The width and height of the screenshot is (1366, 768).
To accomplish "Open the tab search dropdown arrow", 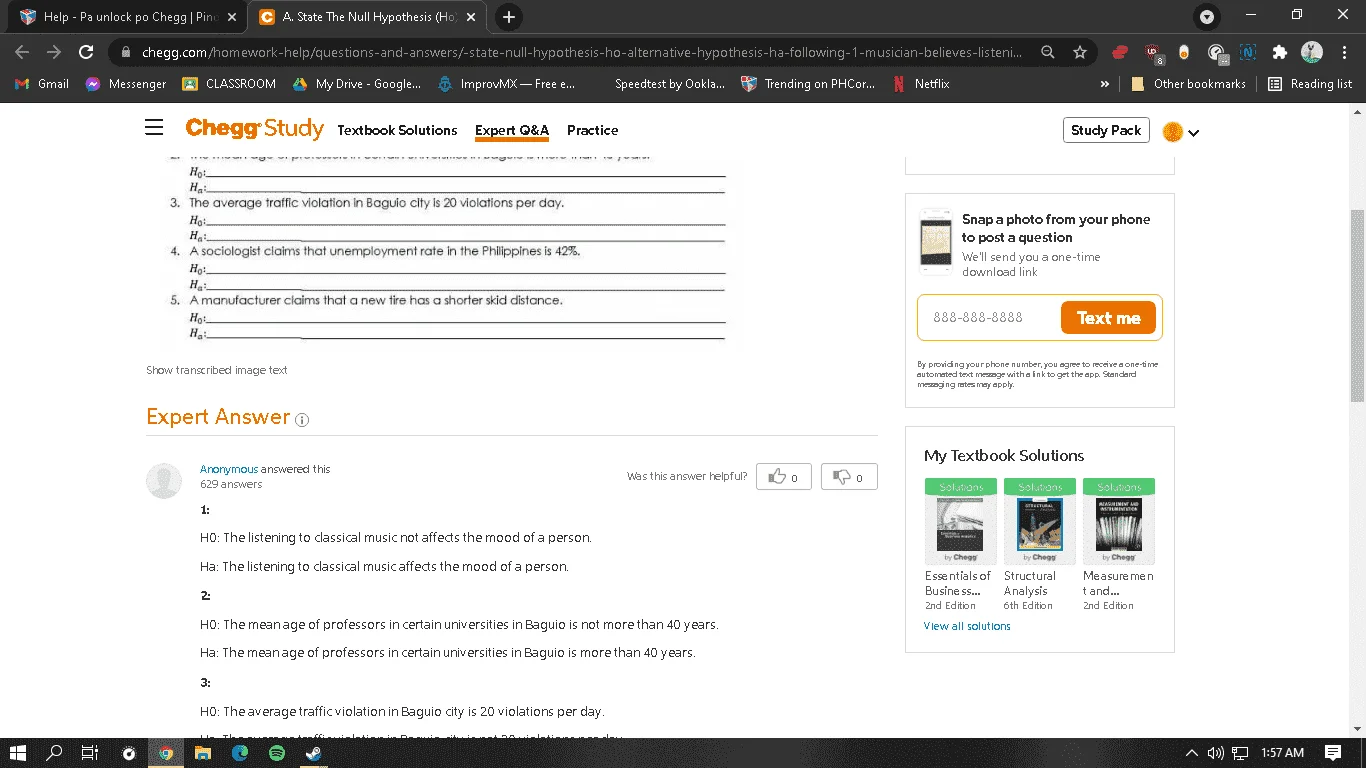I will click(1207, 17).
